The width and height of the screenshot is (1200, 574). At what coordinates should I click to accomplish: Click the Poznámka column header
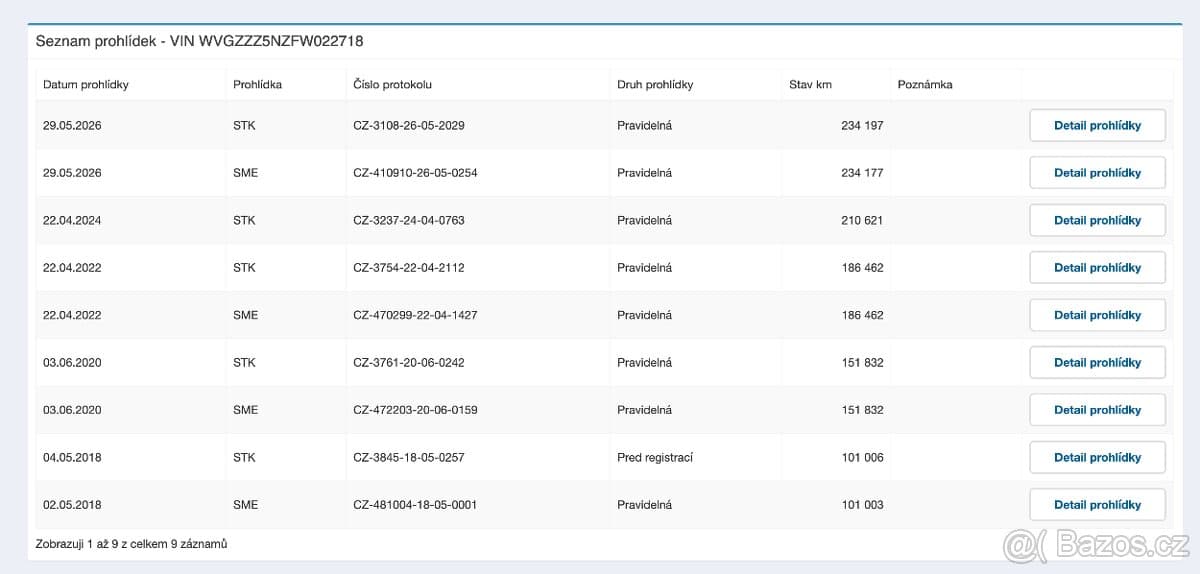(925, 85)
